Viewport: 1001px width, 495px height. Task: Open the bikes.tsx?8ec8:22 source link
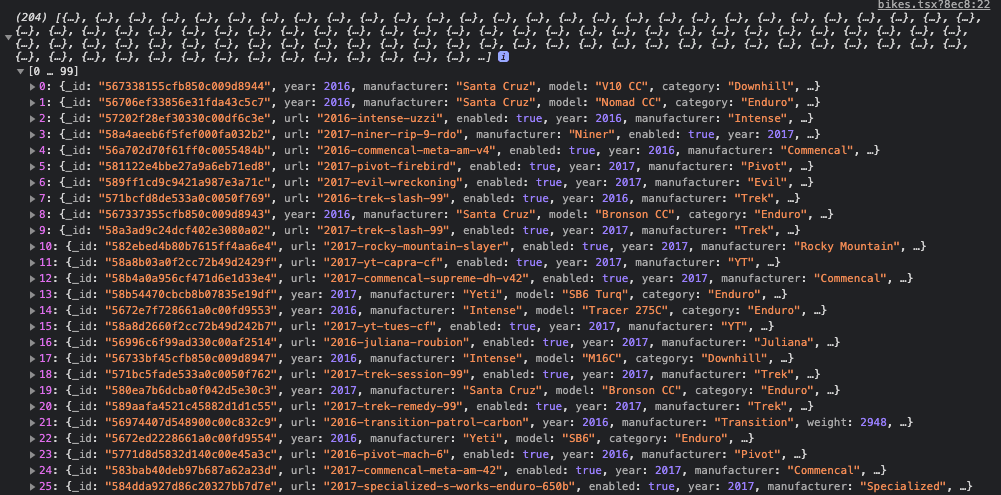(933, 5)
